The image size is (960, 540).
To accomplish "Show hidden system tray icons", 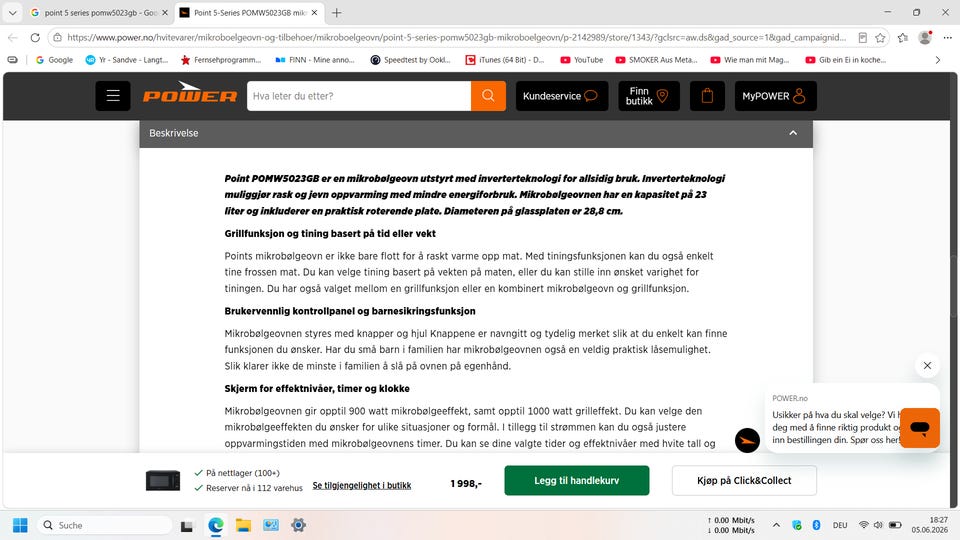I will click(776, 525).
